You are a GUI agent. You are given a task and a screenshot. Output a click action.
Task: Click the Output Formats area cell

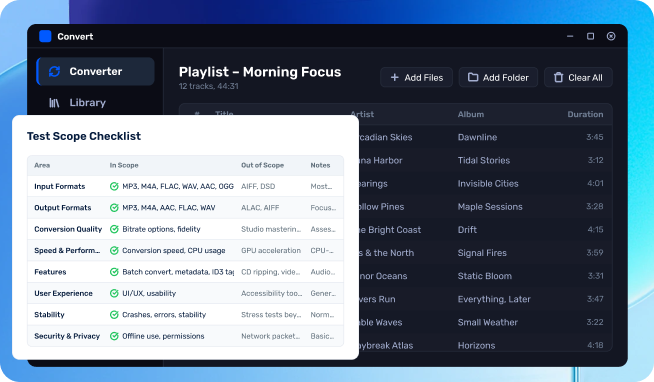point(63,208)
